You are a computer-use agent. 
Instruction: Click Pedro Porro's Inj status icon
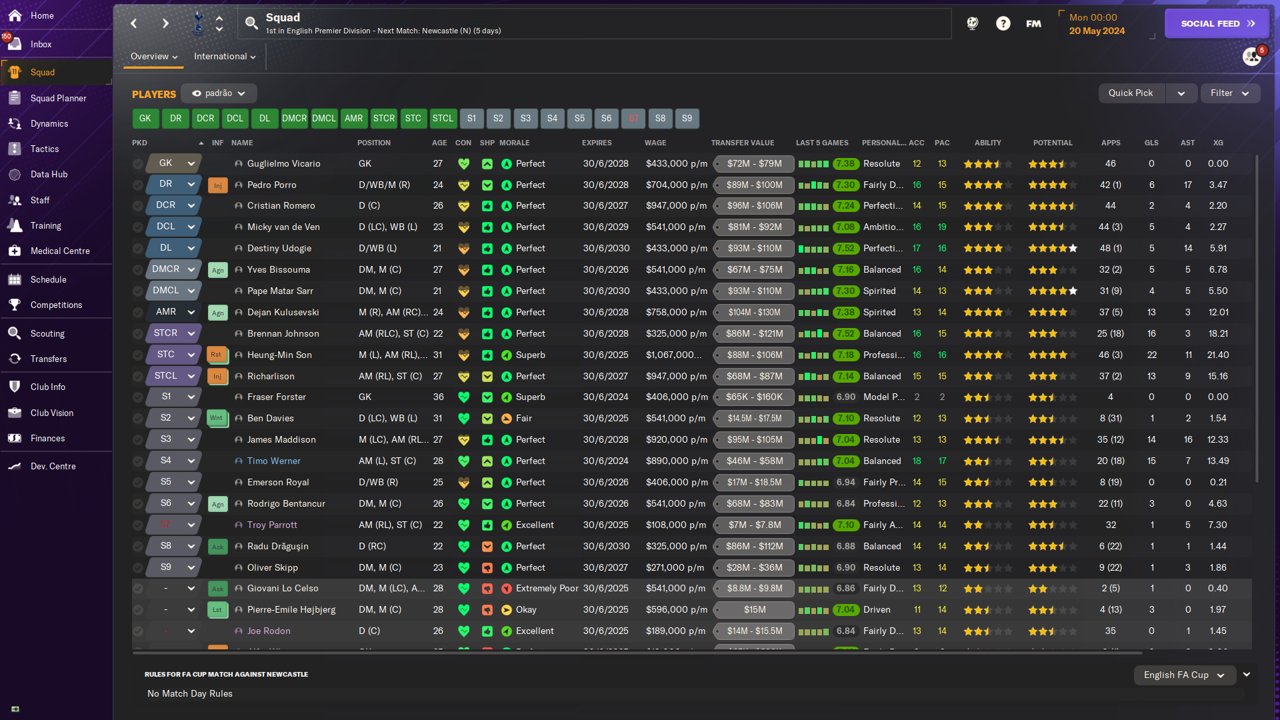tap(218, 185)
